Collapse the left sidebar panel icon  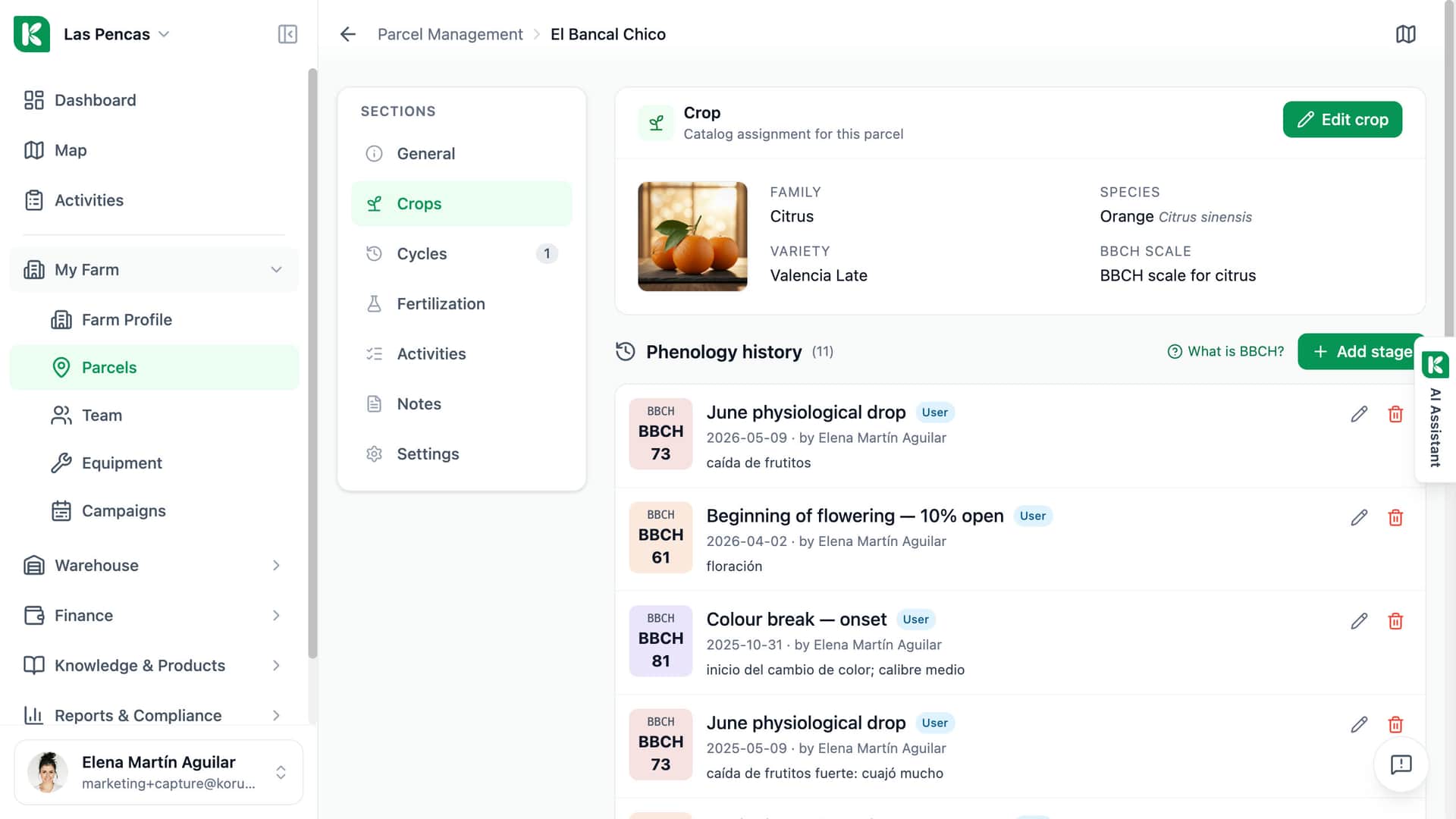[x=287, y=34]
